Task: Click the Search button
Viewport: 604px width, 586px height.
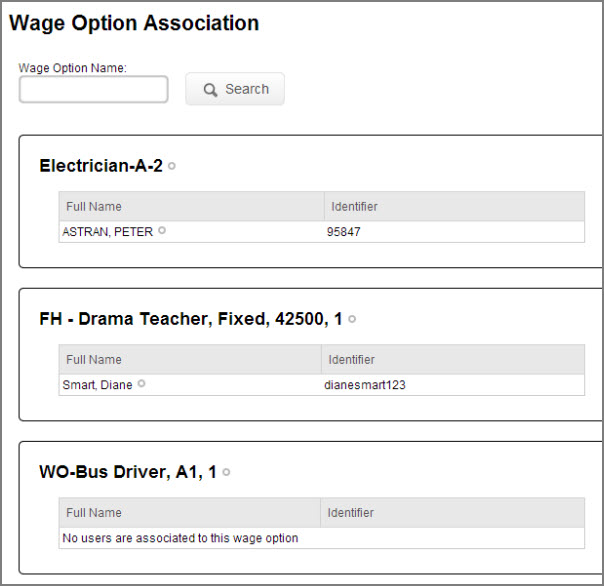Action: (x=235, y=89)
